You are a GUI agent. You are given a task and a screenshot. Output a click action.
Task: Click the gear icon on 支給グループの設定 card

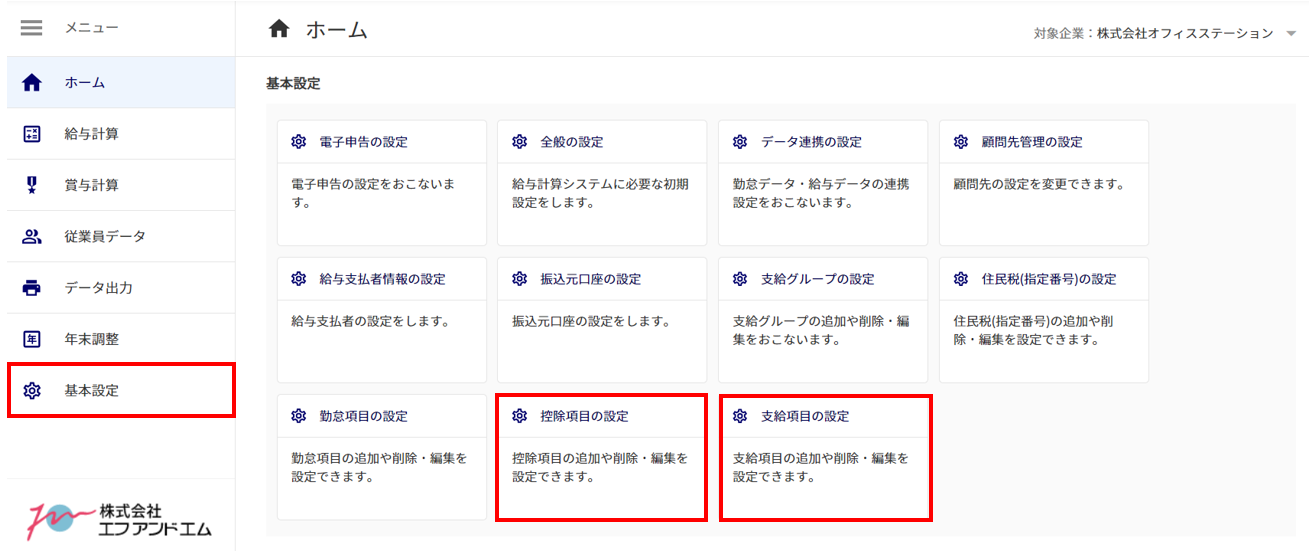[740, 279]
